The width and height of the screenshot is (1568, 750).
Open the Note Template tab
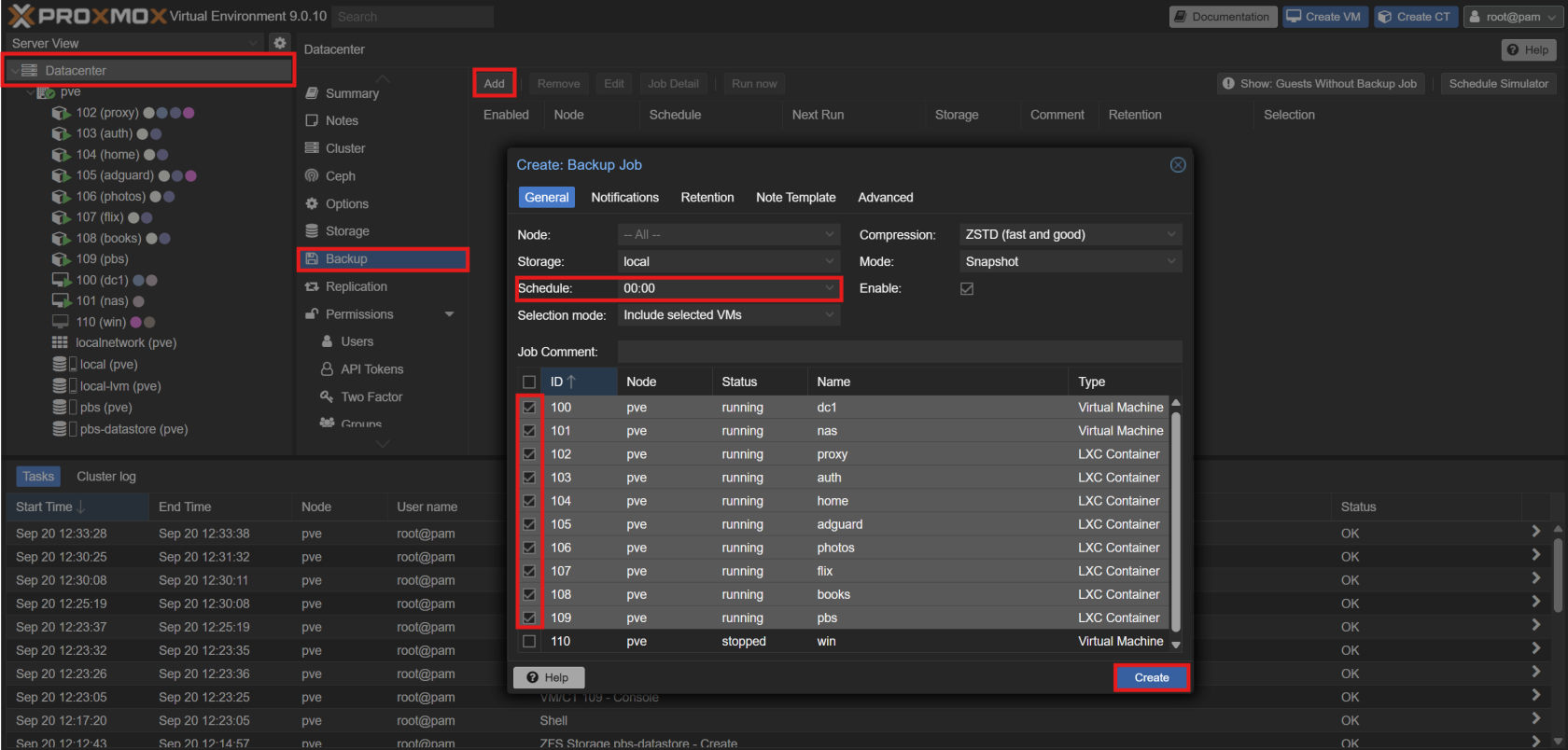click(x=795, y=198)
